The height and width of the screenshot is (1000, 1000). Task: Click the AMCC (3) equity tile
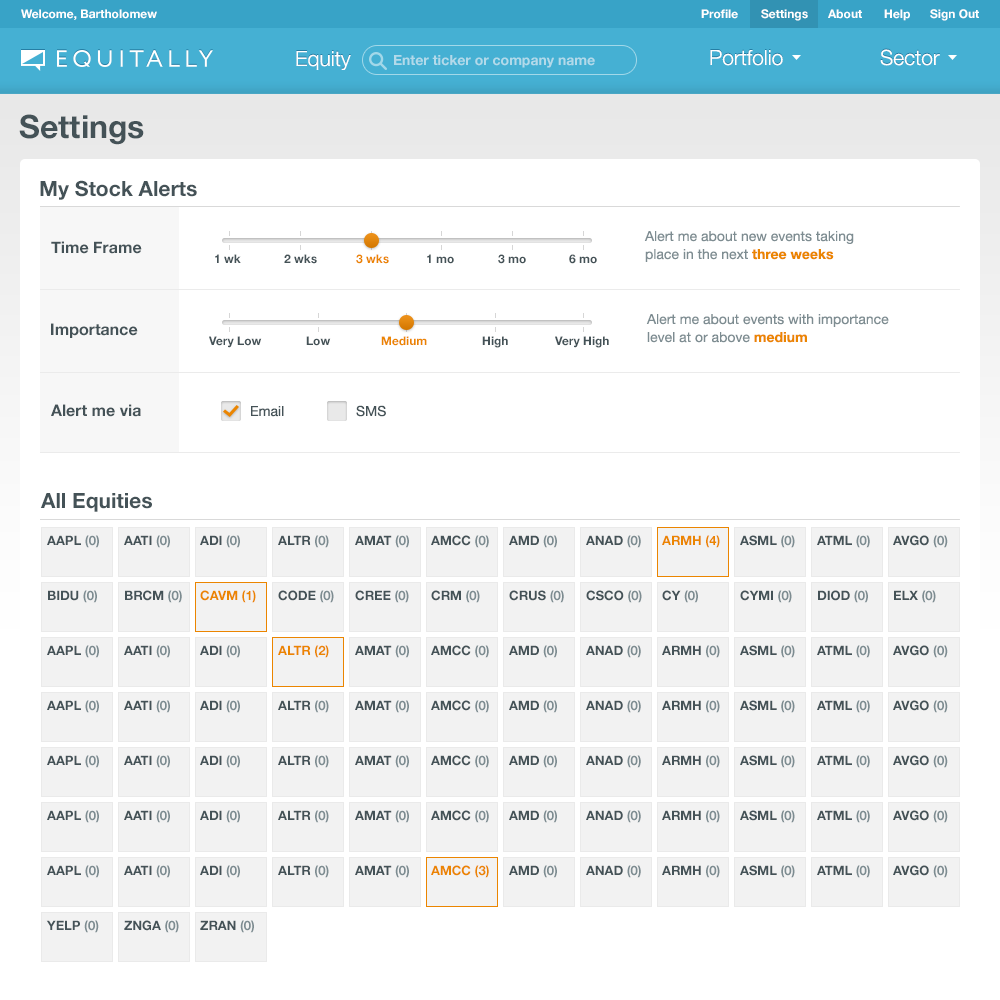click(x=462, y=882)
